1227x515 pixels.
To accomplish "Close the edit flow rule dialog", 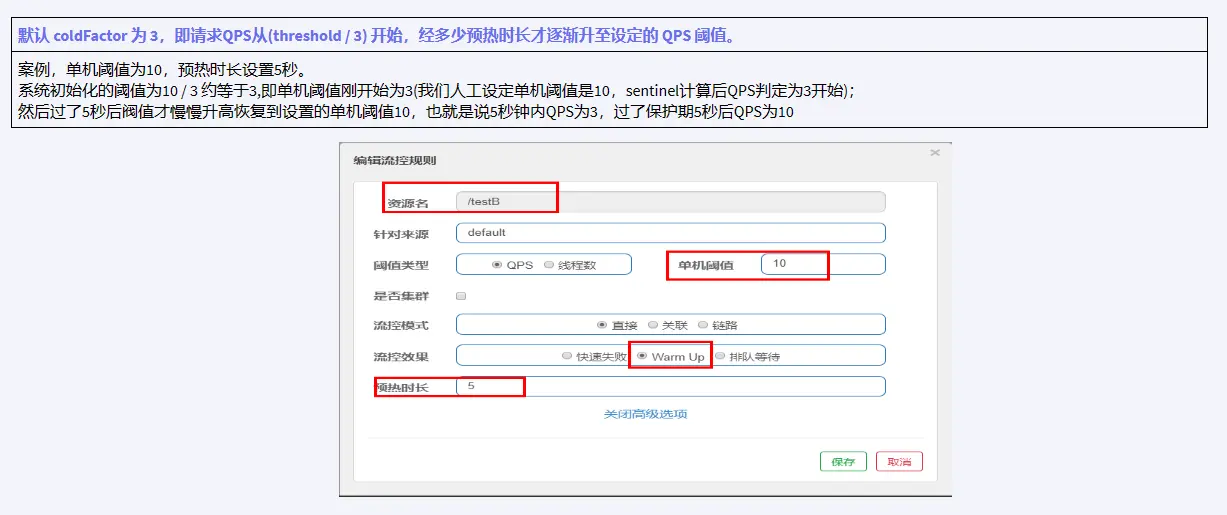I will 934,153.
